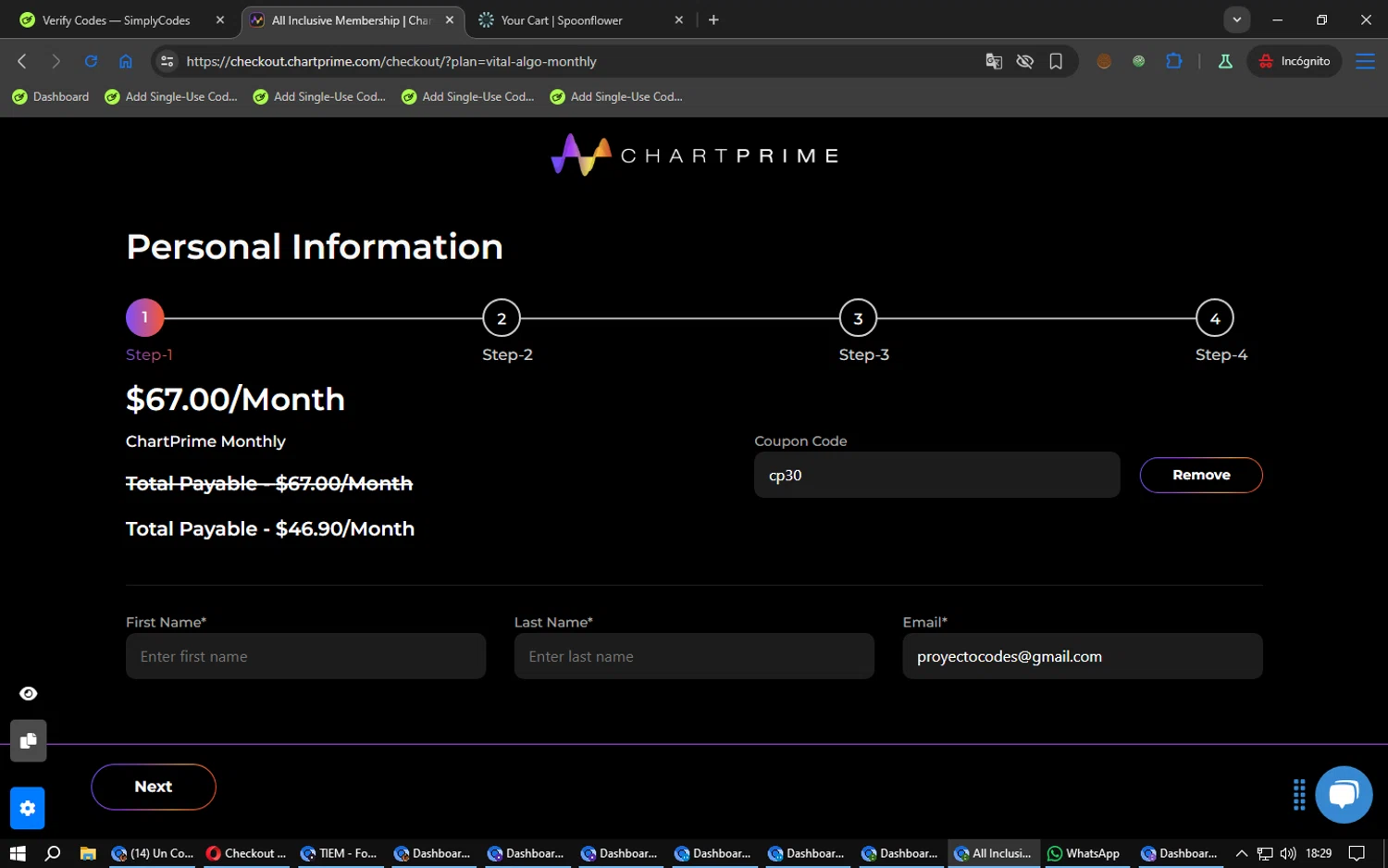The width and height of the screenshot is (1388, 868).
Task: Open the notification center icon
Action: (x=1357, y=853)
